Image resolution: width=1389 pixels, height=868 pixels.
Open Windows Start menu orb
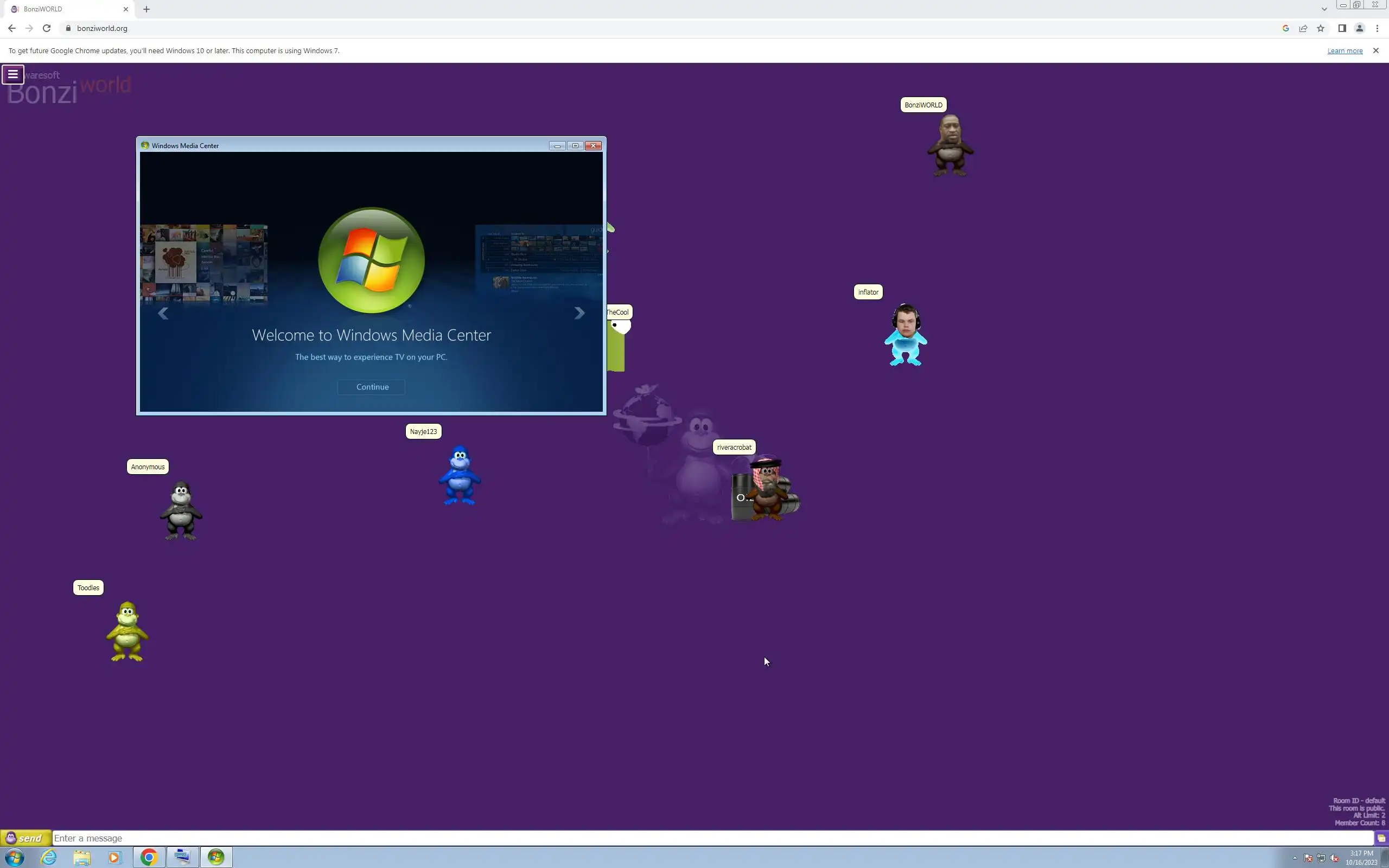(14, 857)
